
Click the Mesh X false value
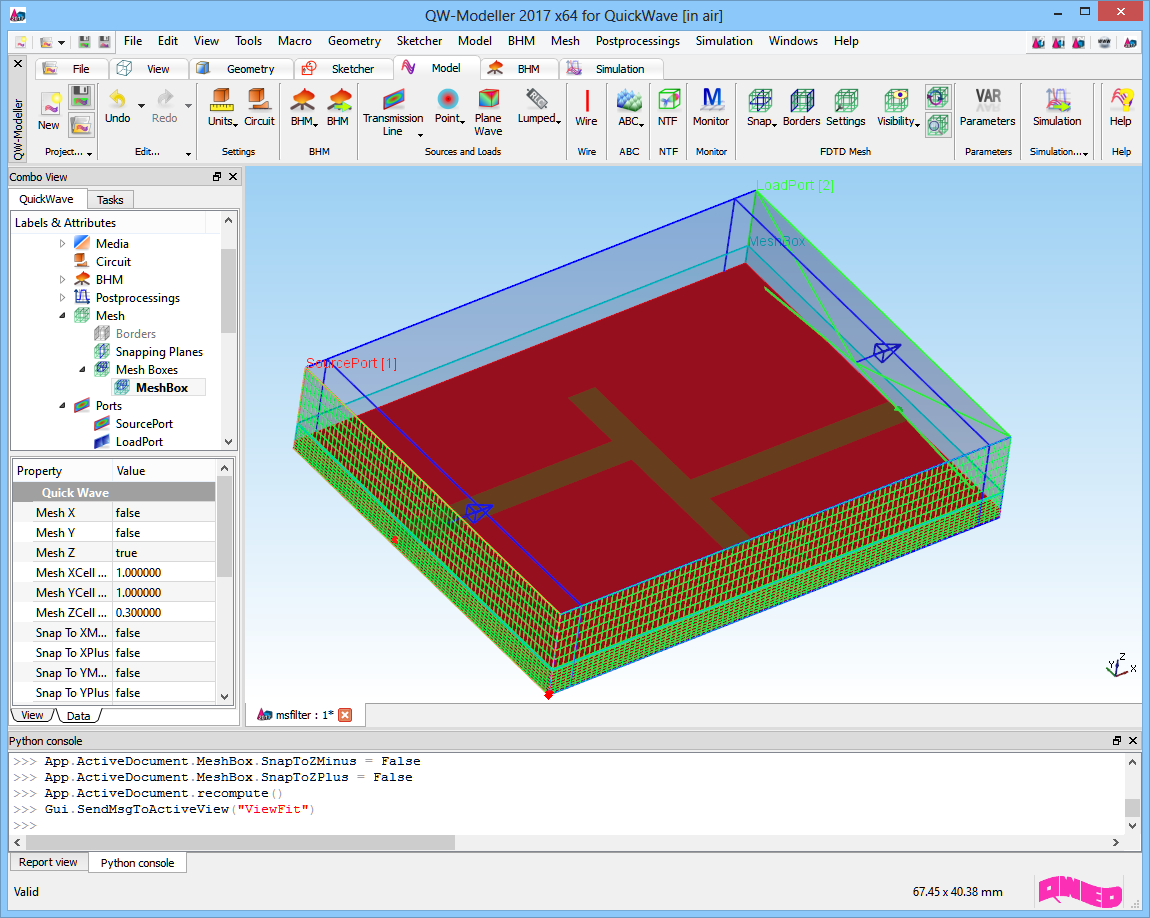point(164,513)
